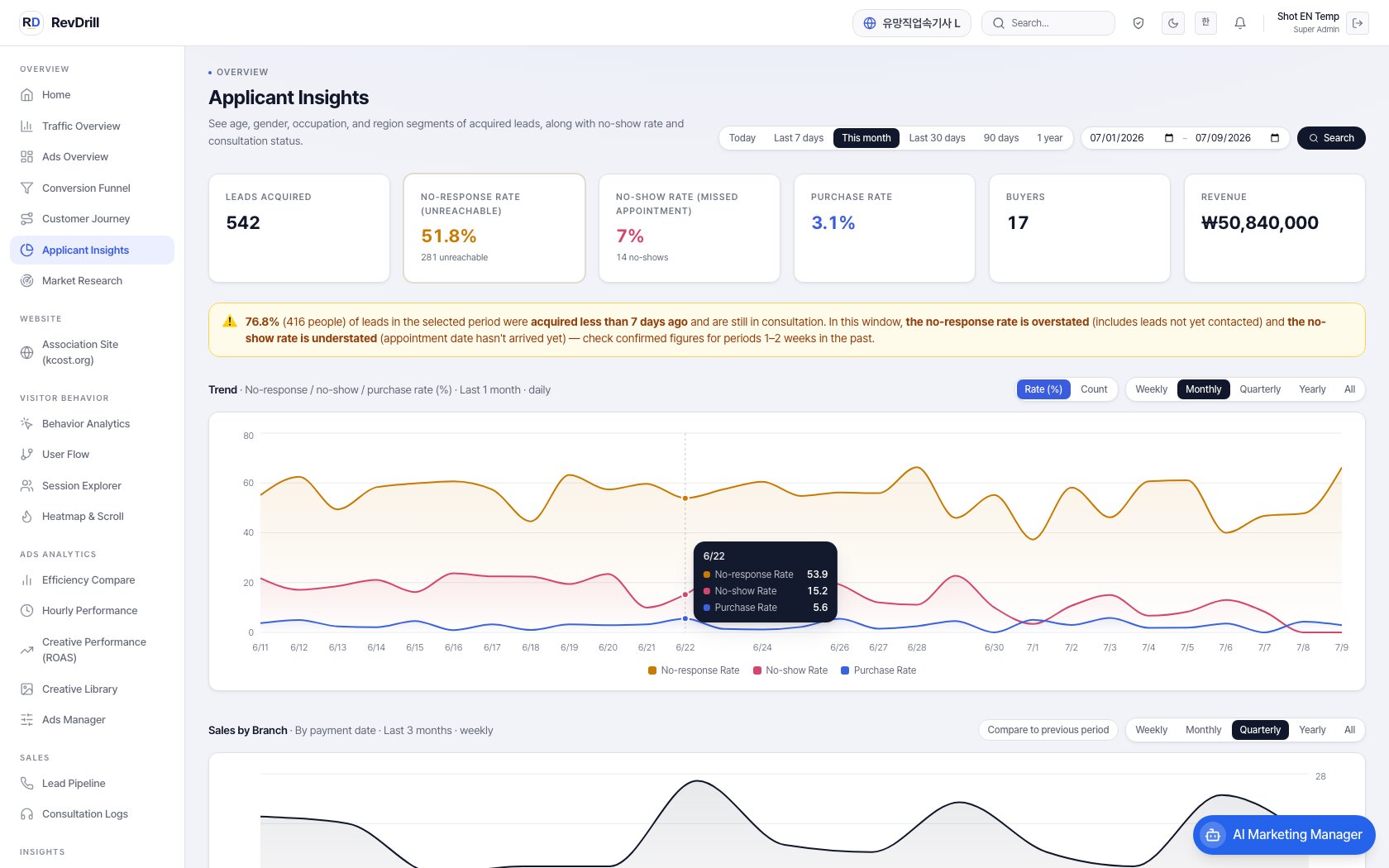Open the Revenue ₩50,840,000 card
Viewport: 1389px width, 868px height.
(1275, 228)
